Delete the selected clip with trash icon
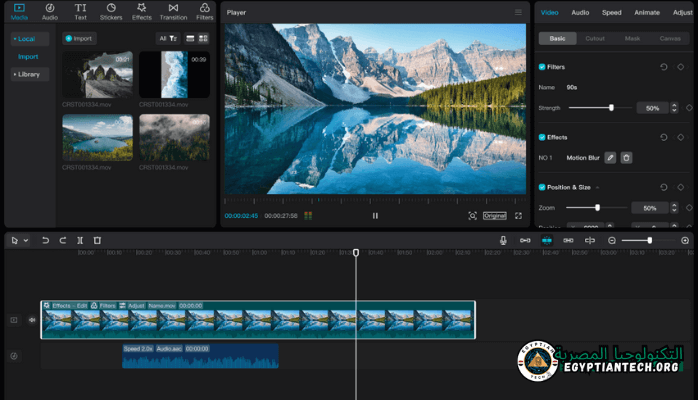 97,240
